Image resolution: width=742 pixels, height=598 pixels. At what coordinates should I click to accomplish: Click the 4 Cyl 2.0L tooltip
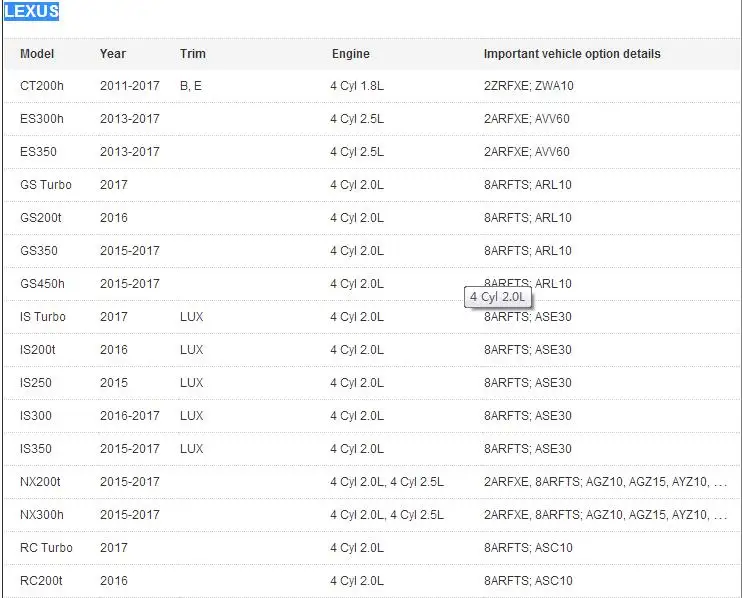[498, 297]
